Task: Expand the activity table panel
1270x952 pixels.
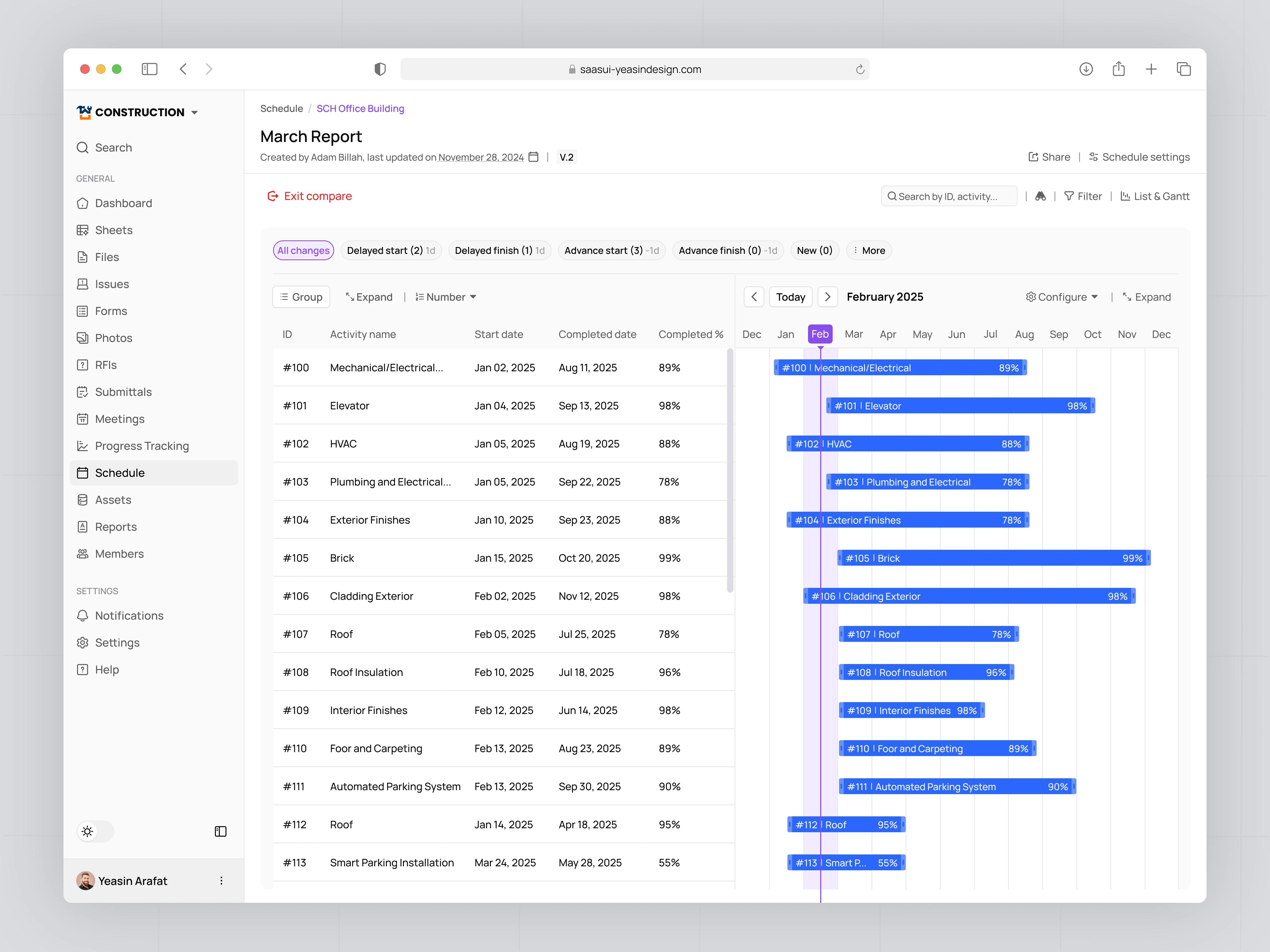Action: pos(369,297)
